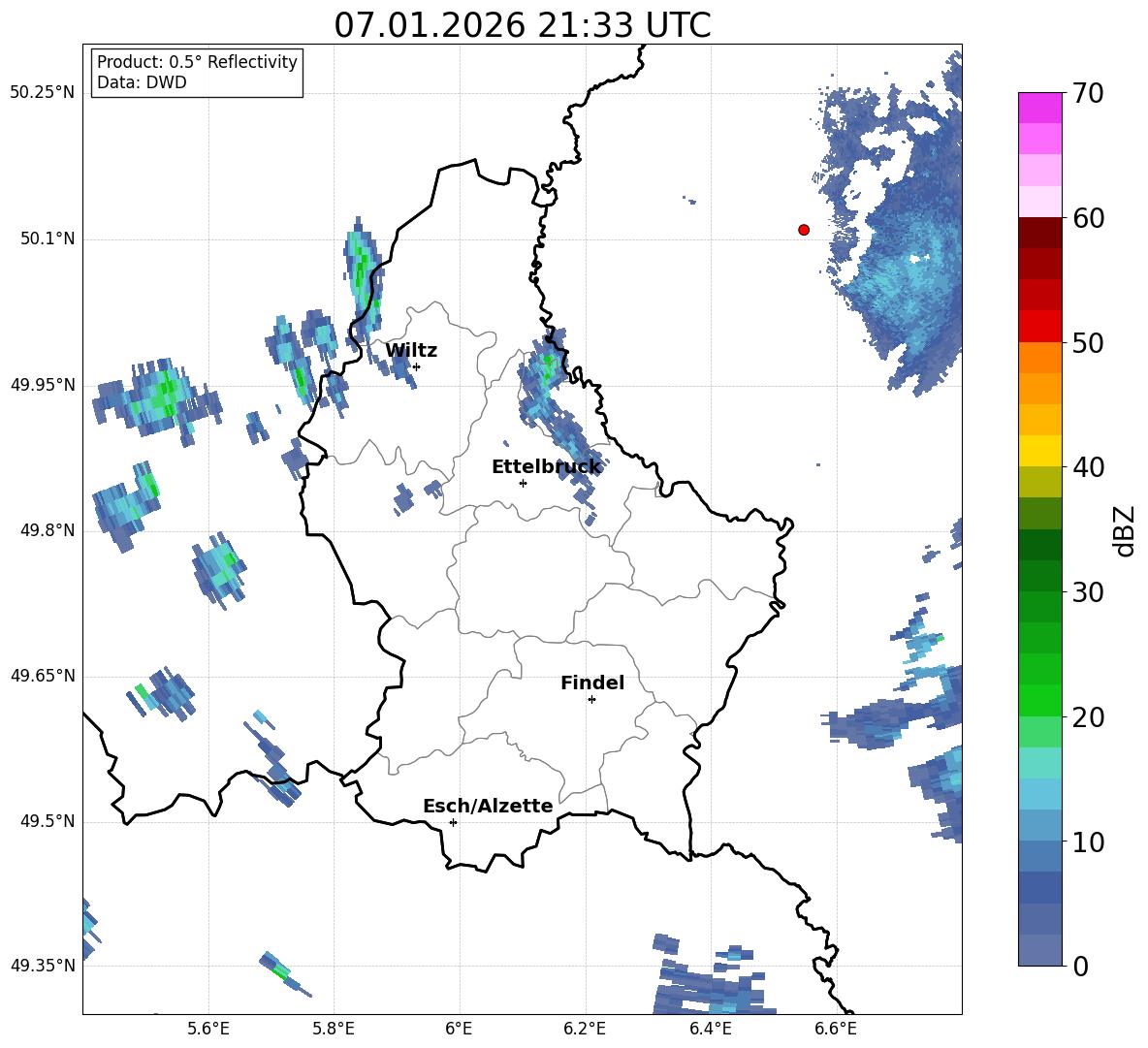Click the bright magenta swatch atop the colorbar
This screenshot has height=1048, width=1148.
(x=1039, y=108)
